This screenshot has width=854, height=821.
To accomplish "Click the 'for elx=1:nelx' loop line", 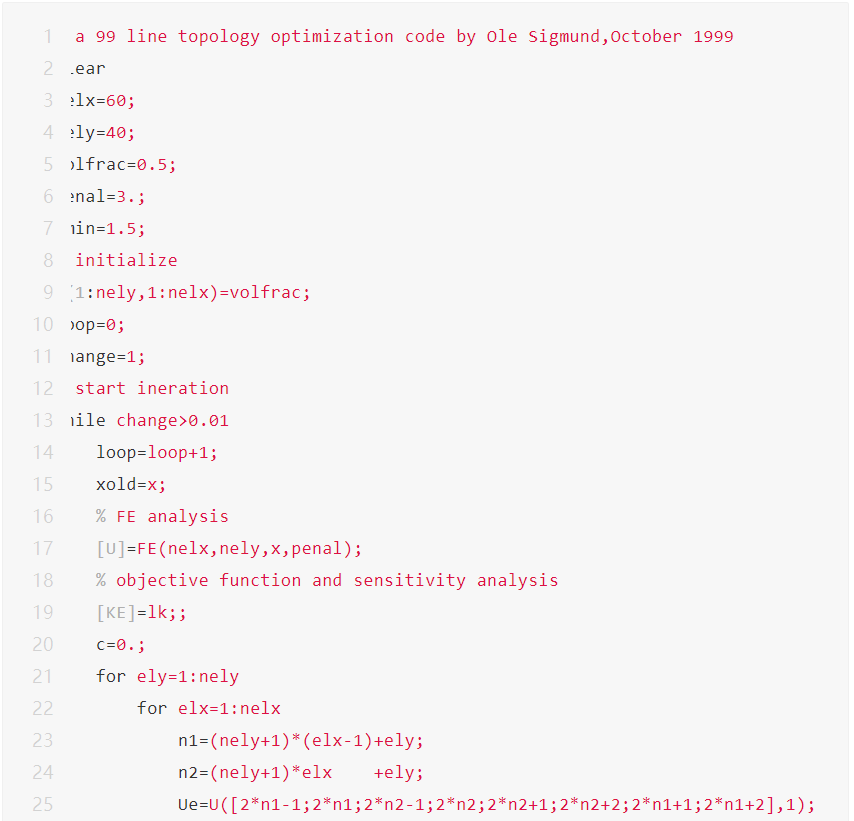I will coord(209,709).
